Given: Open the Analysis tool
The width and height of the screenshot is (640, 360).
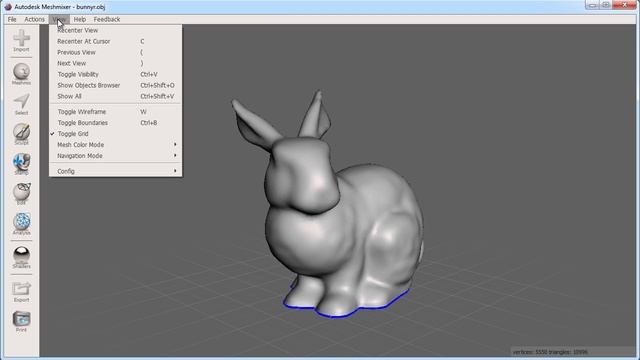Looking at the screenshot, I should (x=21, y=224).
